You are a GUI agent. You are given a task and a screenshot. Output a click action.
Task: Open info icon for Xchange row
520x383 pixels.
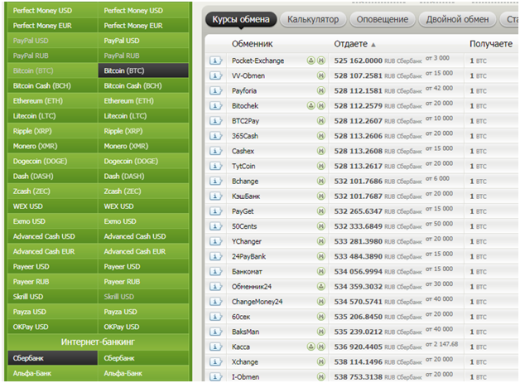215,362
